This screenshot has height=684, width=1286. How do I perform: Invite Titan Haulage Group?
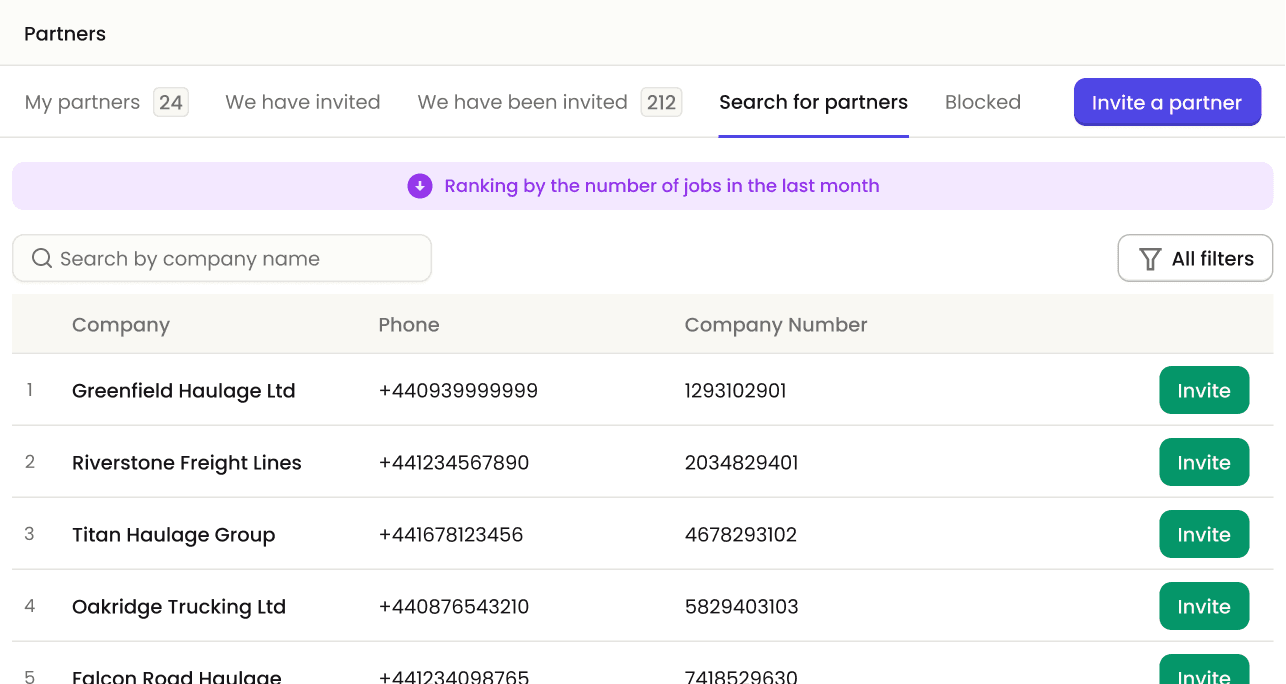[1204, 534]
